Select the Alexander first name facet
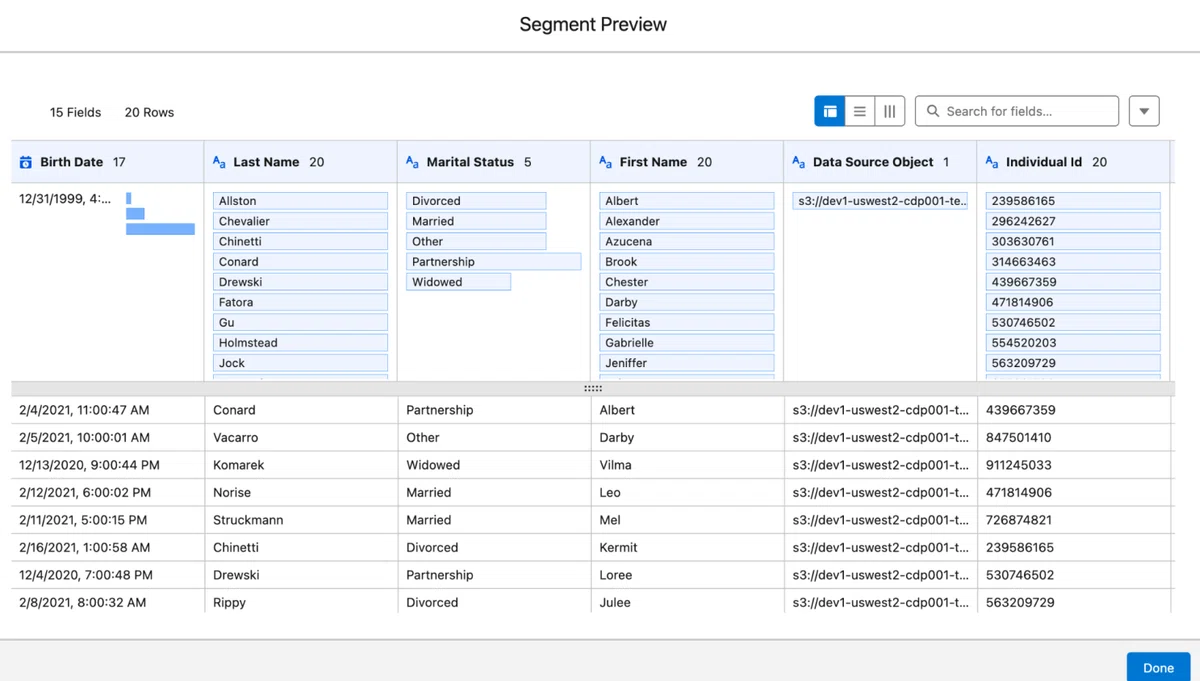 (x=687, y=221)
